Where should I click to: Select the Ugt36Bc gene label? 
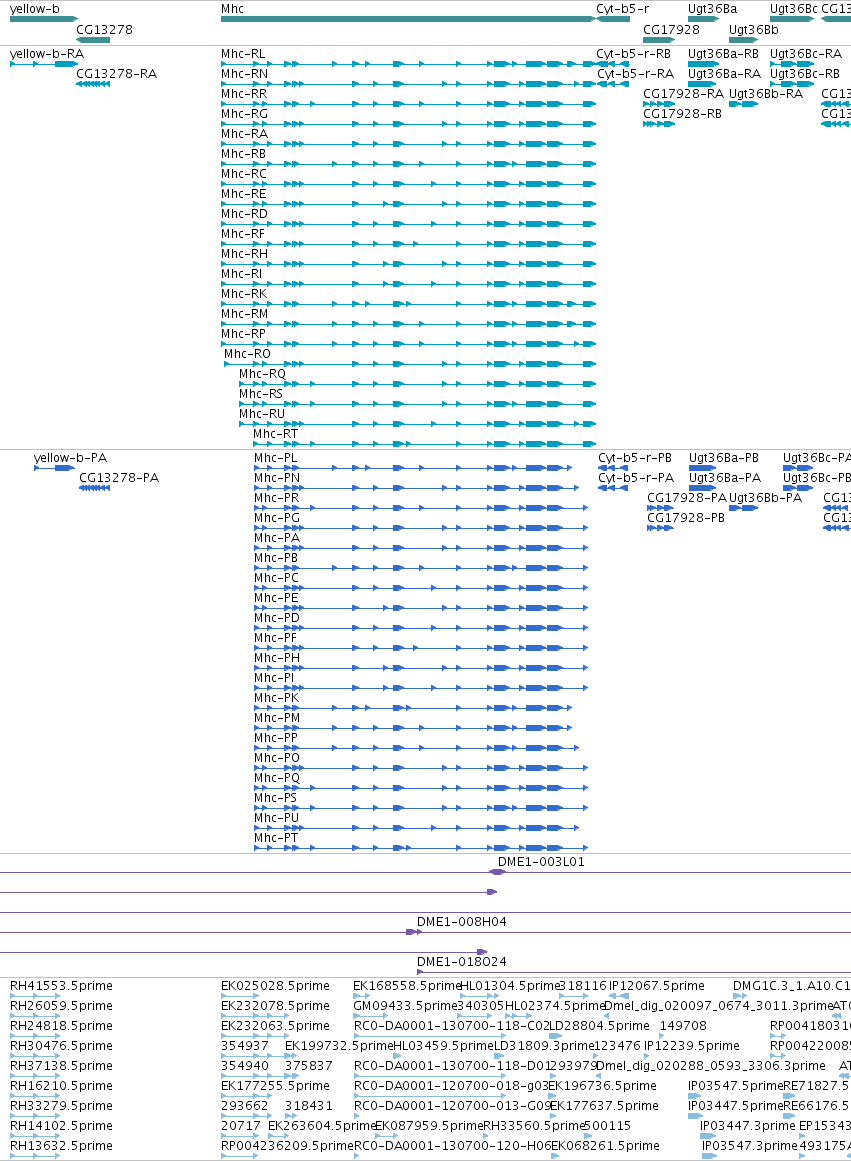(x=794, y=9)
